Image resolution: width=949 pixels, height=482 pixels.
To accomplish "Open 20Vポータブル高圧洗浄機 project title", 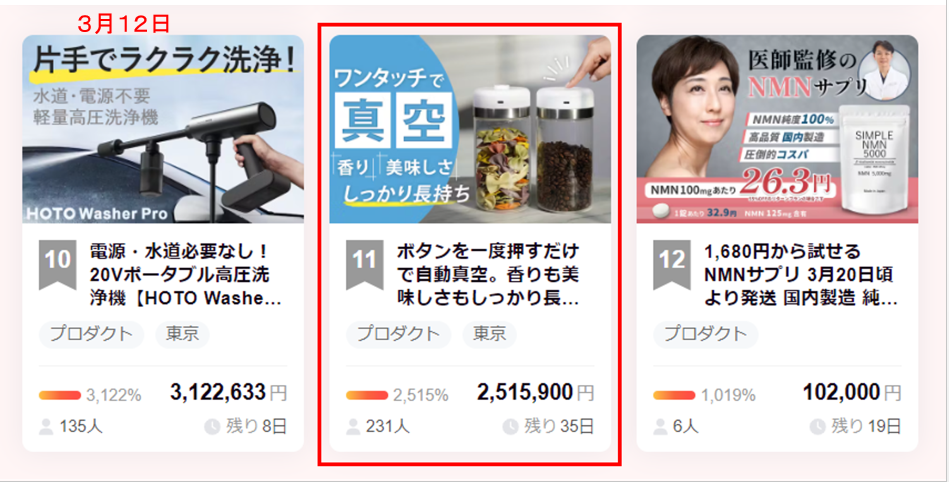I will [186, 275].
